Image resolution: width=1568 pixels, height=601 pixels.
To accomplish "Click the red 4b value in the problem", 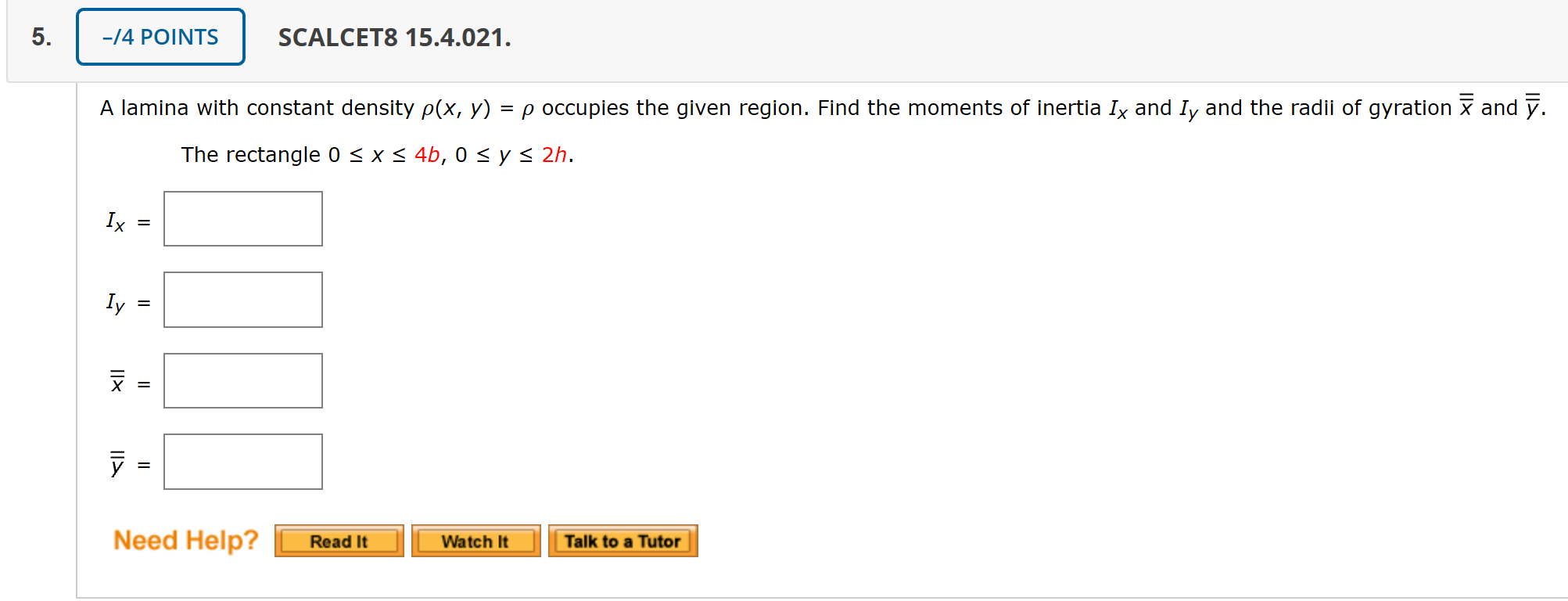I will pos(426,155).
